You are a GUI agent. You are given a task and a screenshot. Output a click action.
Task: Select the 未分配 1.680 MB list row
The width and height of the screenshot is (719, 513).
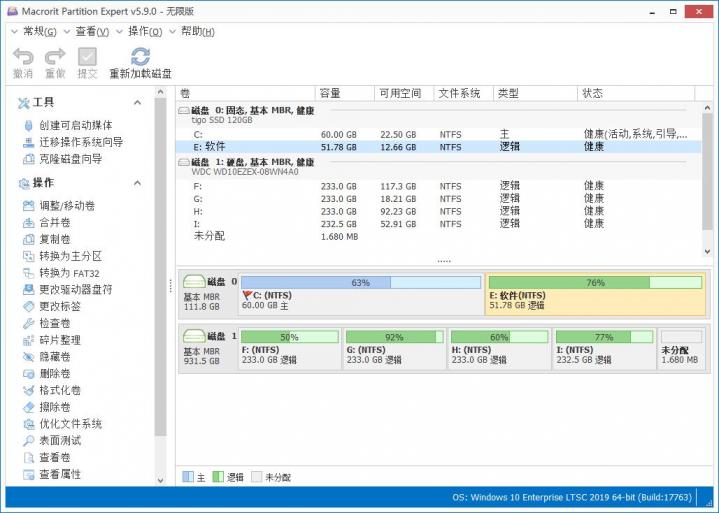[x=439, y=236]
